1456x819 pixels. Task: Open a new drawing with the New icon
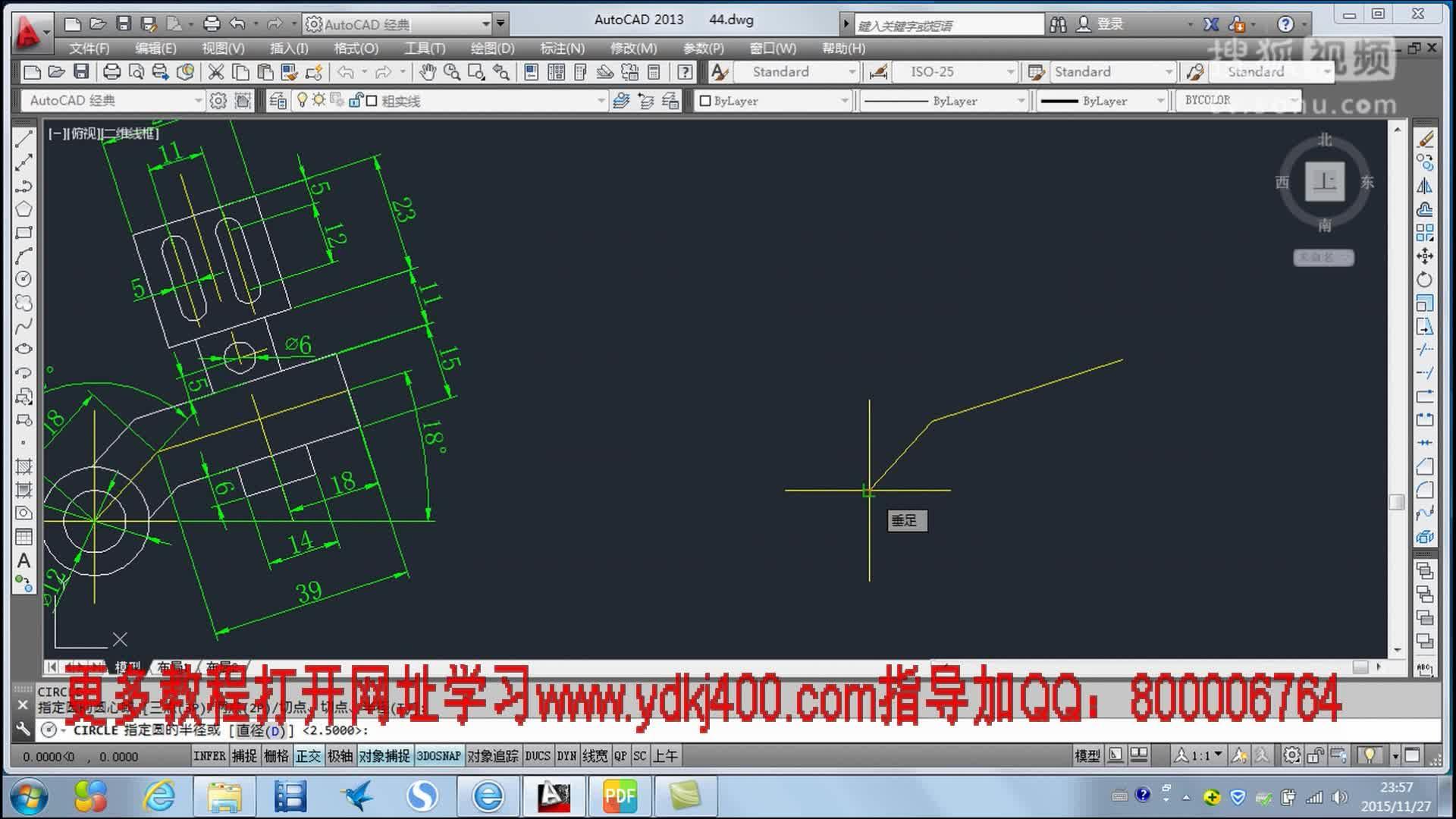coord(31,72)
